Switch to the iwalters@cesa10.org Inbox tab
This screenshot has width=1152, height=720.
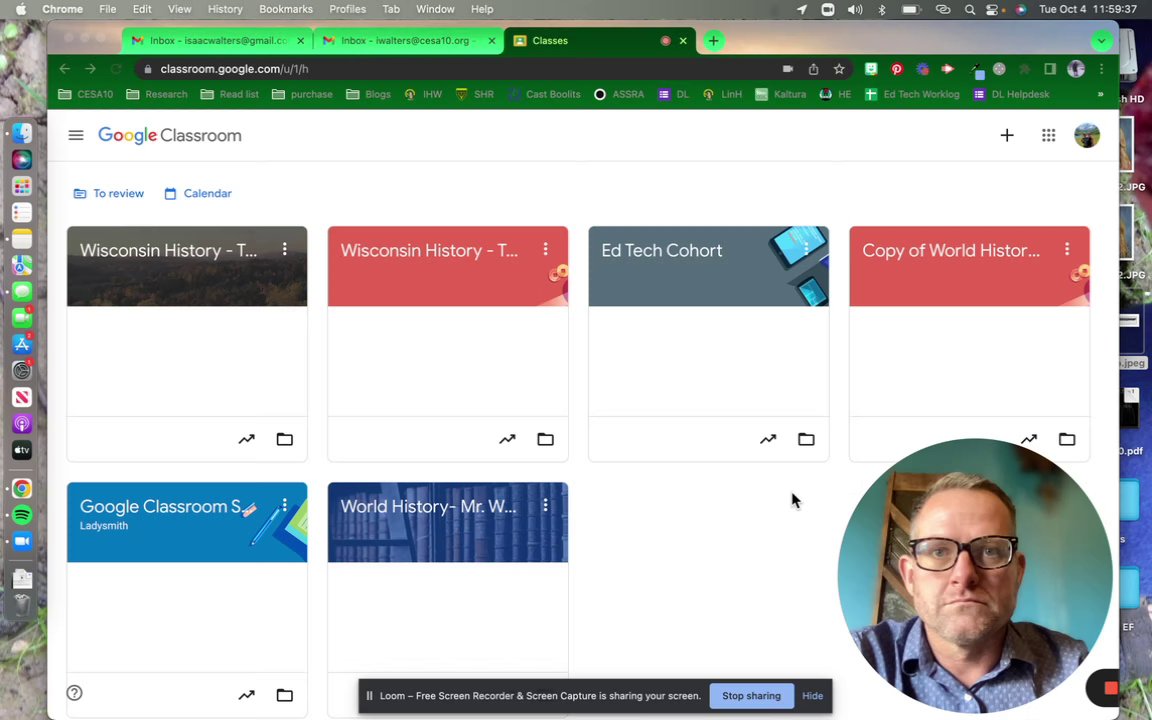coord(408,41)
